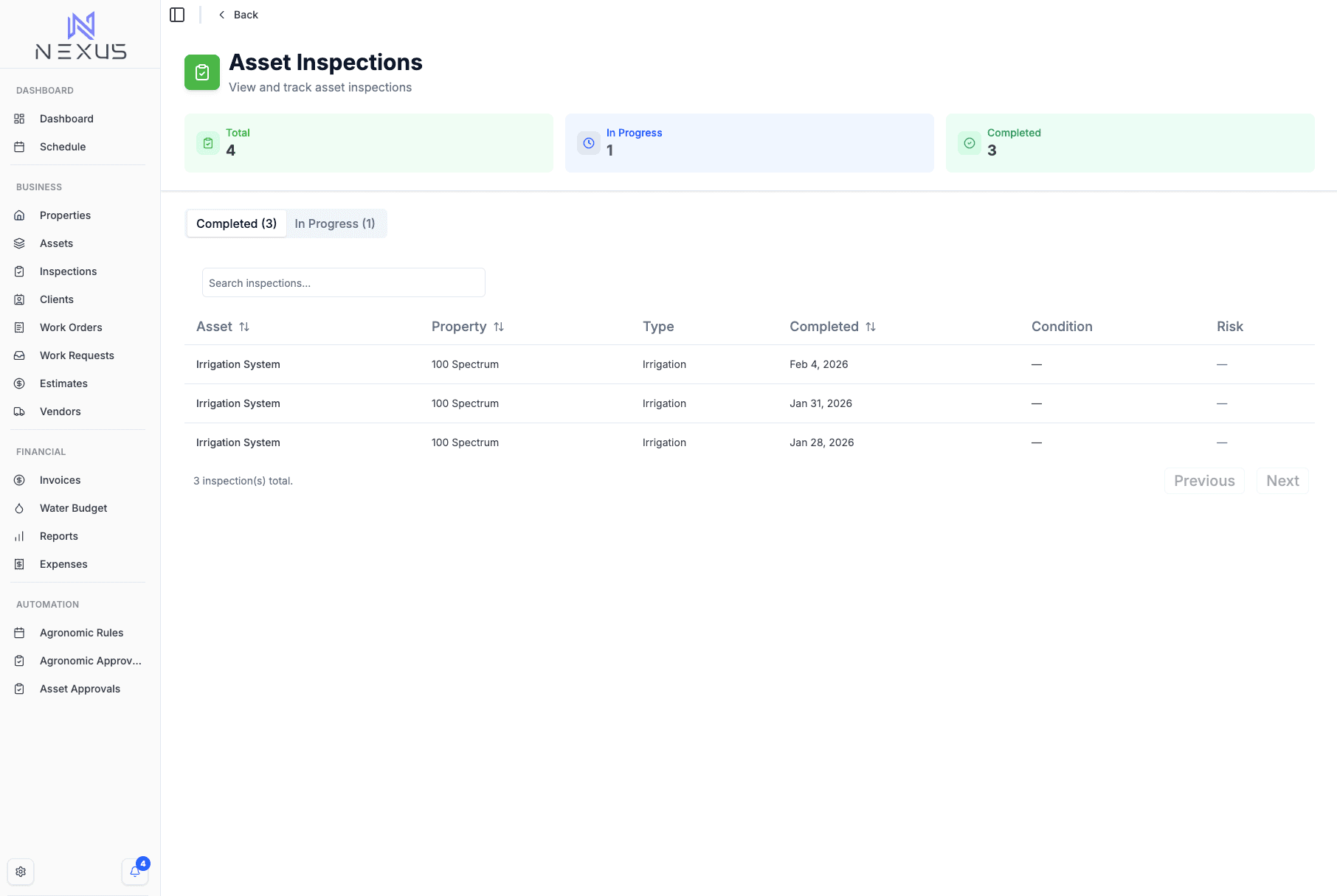Image resolution: width=1337 pixels, height=896 pixels.
Task: Open notifications via the bell icon
Action: (134, 872)
